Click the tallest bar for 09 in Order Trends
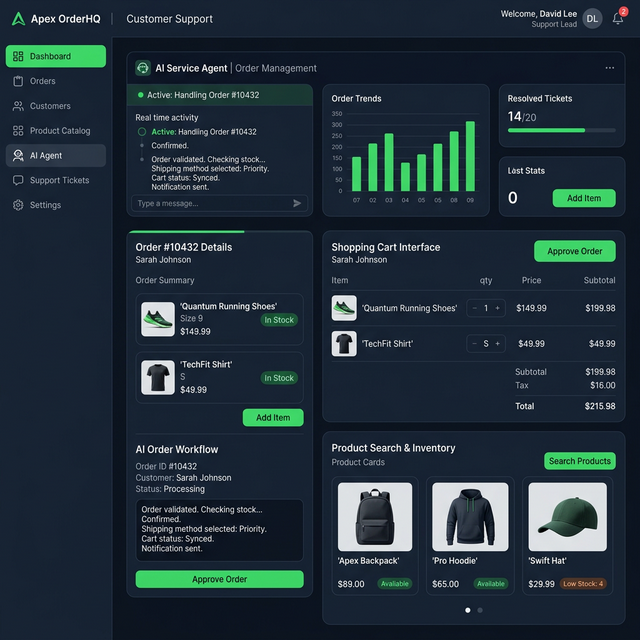The height and width of the screenshot is (640, 640). [470, 156]
